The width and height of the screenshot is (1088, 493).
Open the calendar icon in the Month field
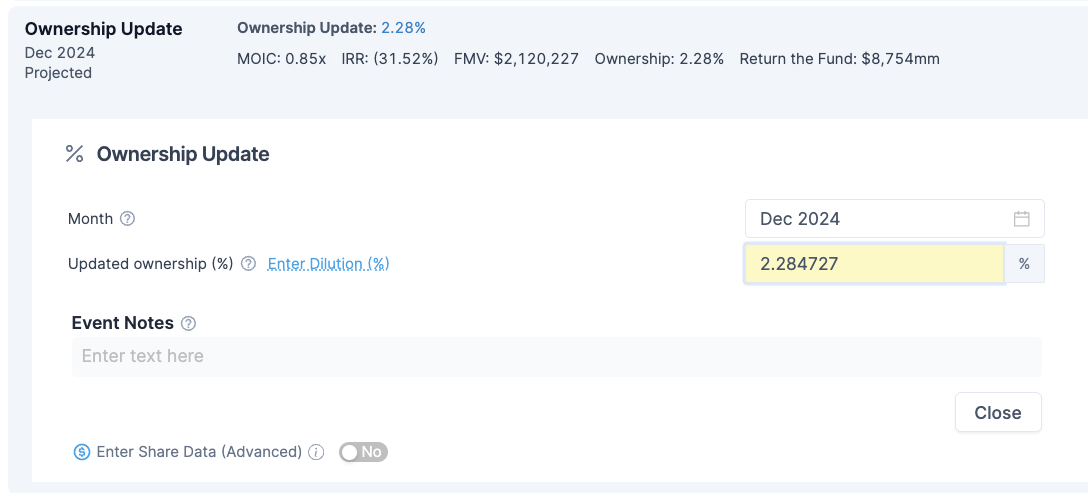pyautogui.click(x=1021, y=219)
